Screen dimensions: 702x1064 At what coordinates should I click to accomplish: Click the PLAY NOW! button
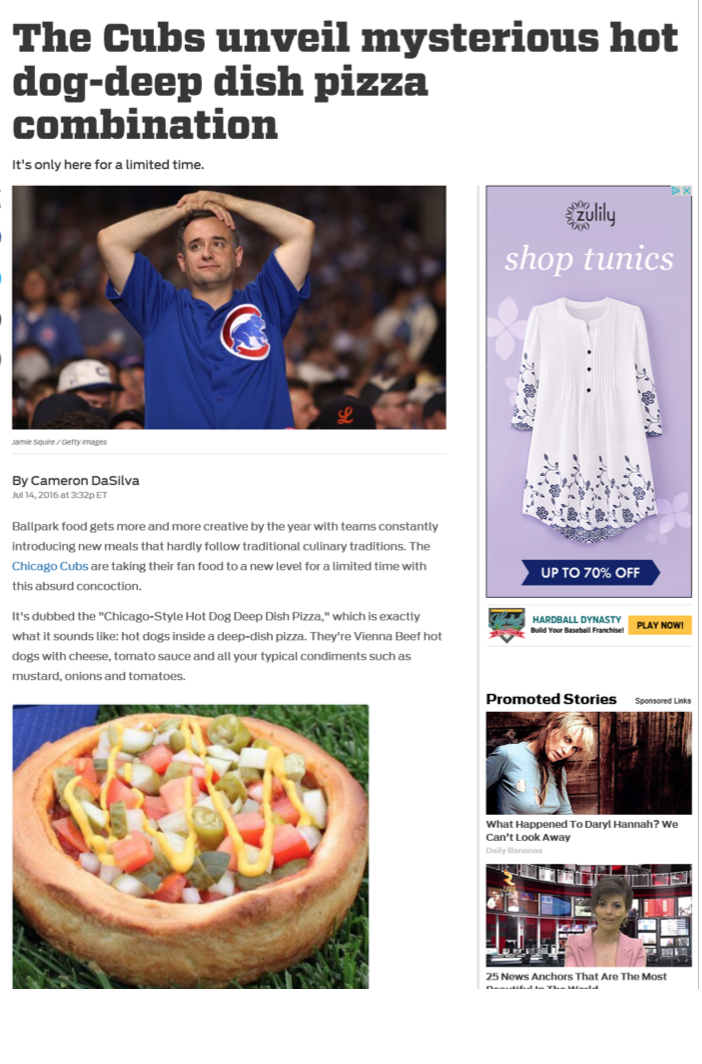[660, 625]
